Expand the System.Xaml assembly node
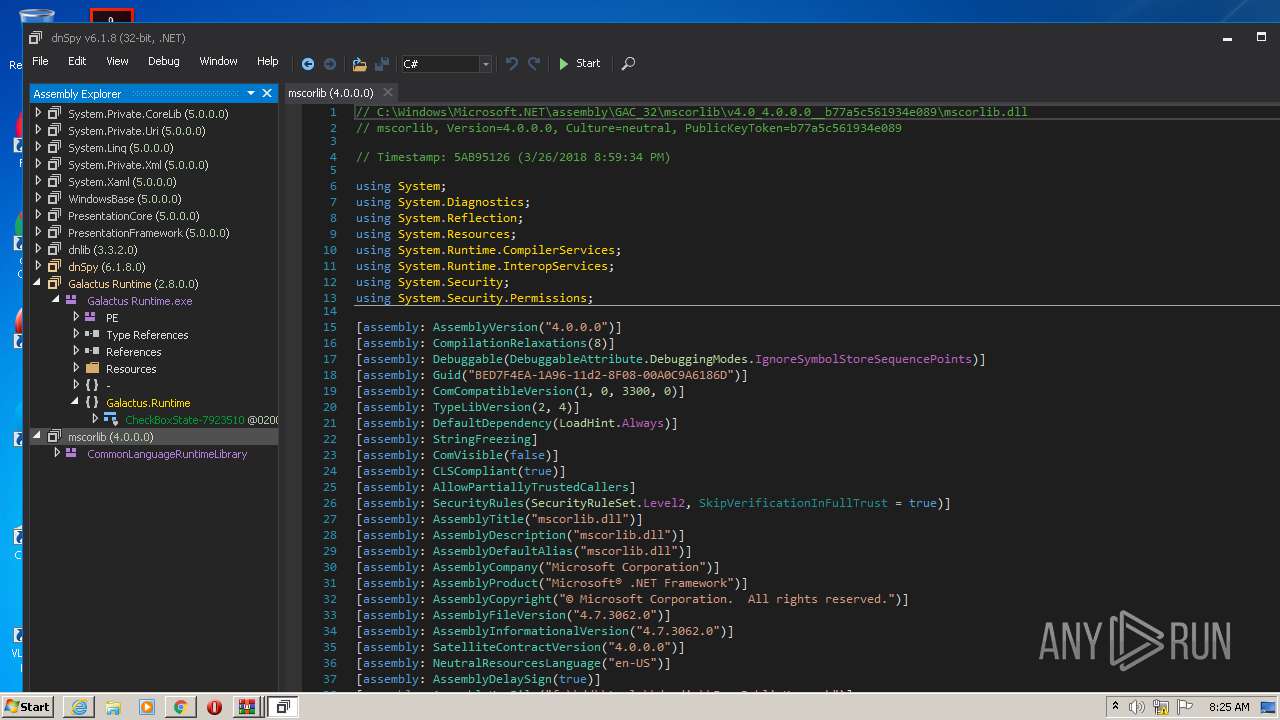Screen dimensions: 1280x720 click(x=39, y=181)
